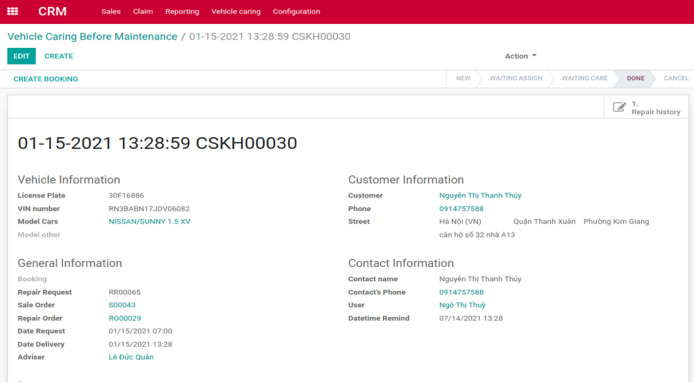Expand the Action dropdown
Viewport: 694px width, 382px height.
pyautogui.click(x=520, y=56)
